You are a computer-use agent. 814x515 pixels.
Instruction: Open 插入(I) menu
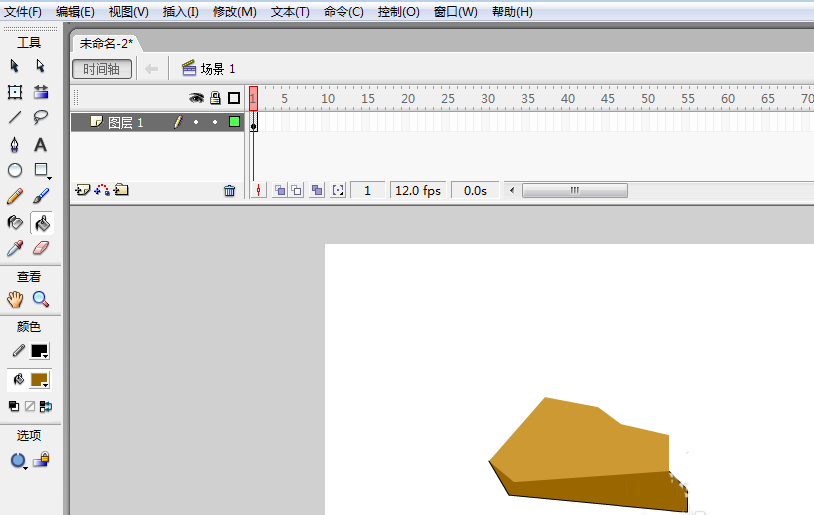(x=181, y=11)
